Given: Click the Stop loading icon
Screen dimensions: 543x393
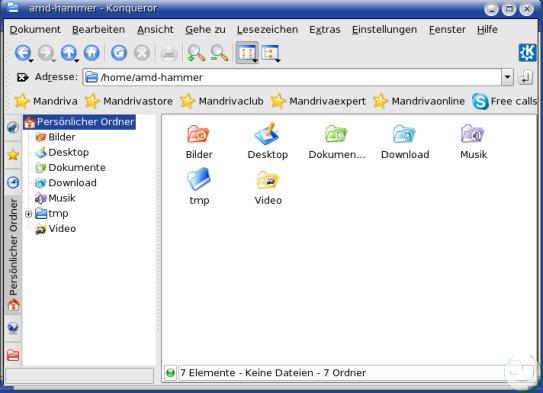Looking at the screenshot, I should coord(142,53).
